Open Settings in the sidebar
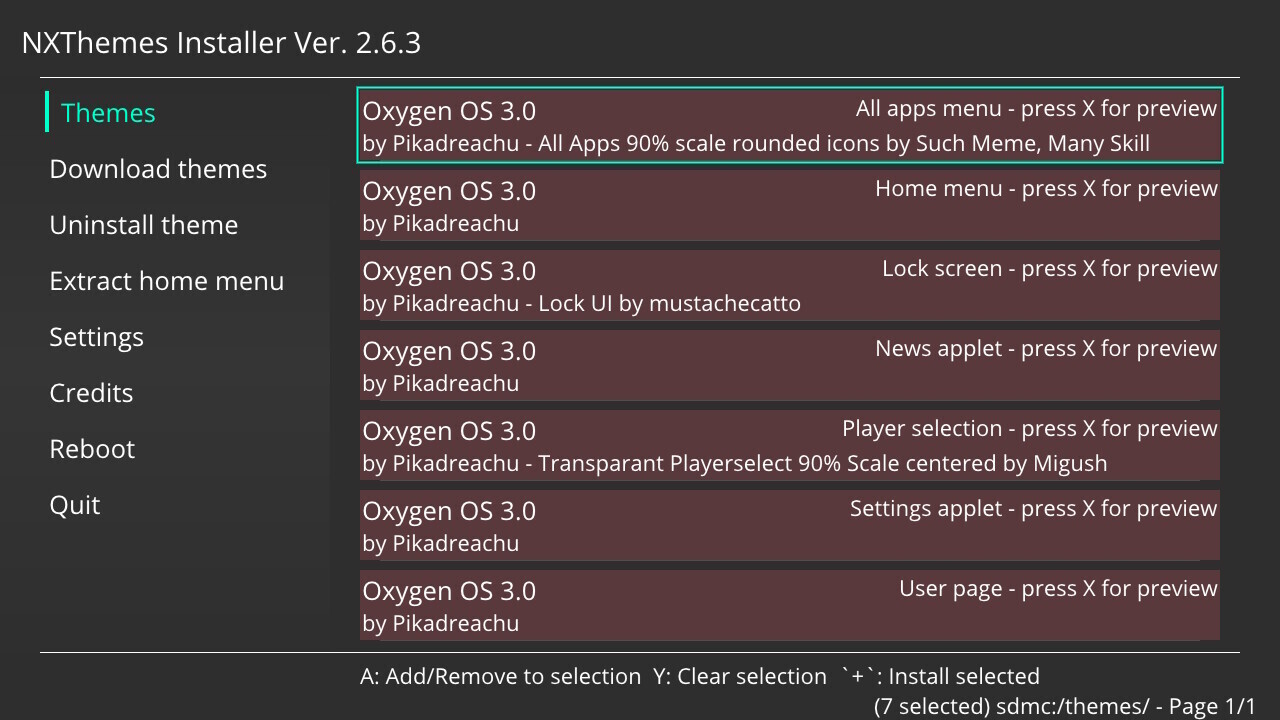 pyautogui.click(x=96, y=337)
